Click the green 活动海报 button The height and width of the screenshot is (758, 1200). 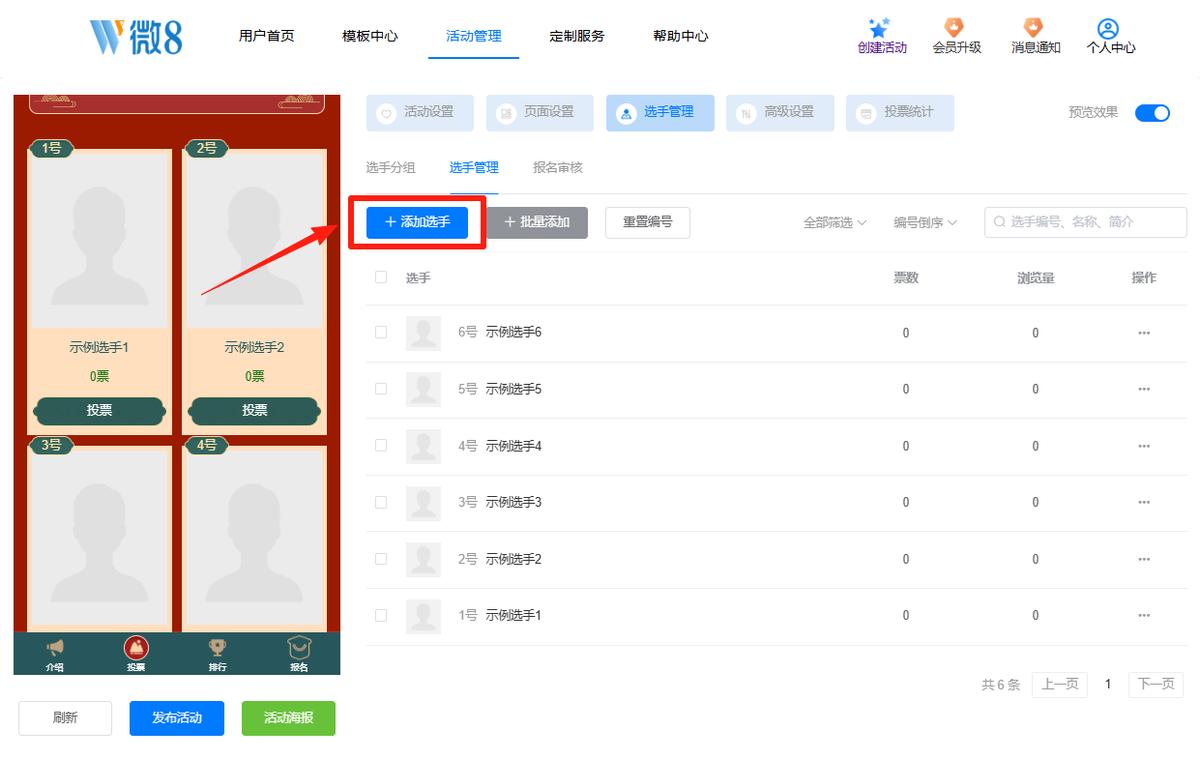(x=288, y=718)
